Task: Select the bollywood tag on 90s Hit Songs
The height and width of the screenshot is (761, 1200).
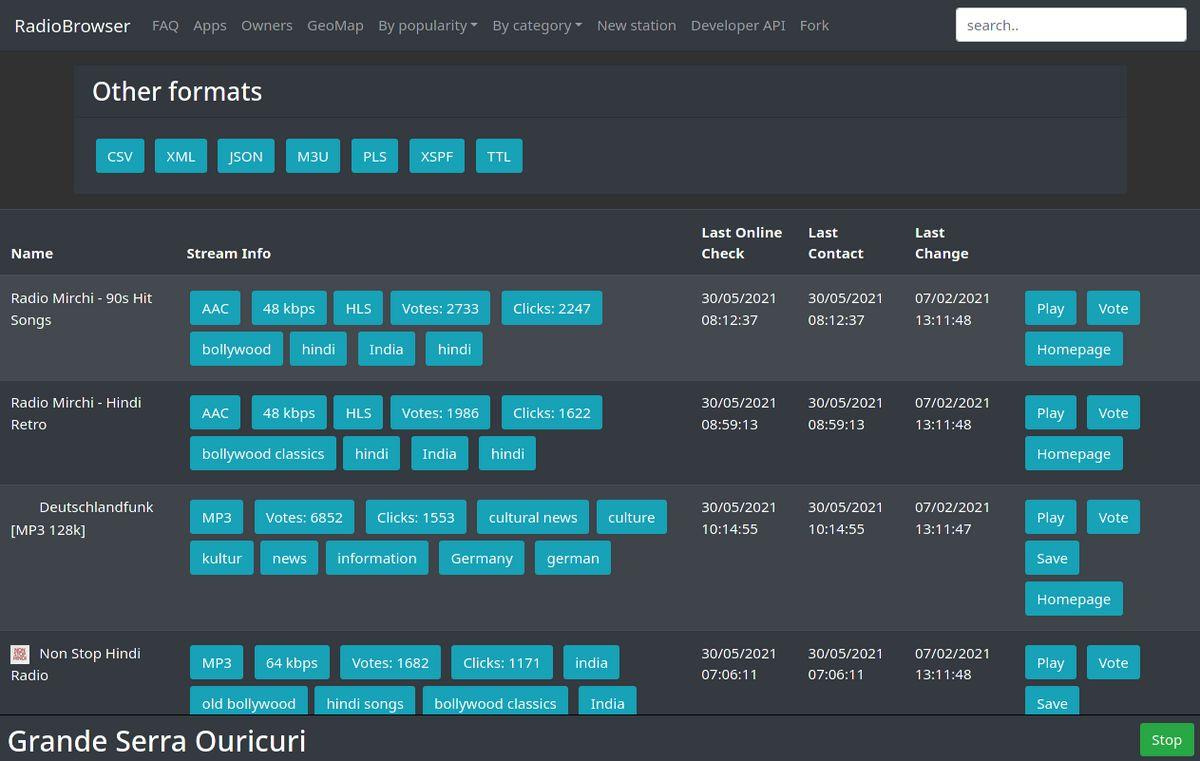Action: point(236,350)
